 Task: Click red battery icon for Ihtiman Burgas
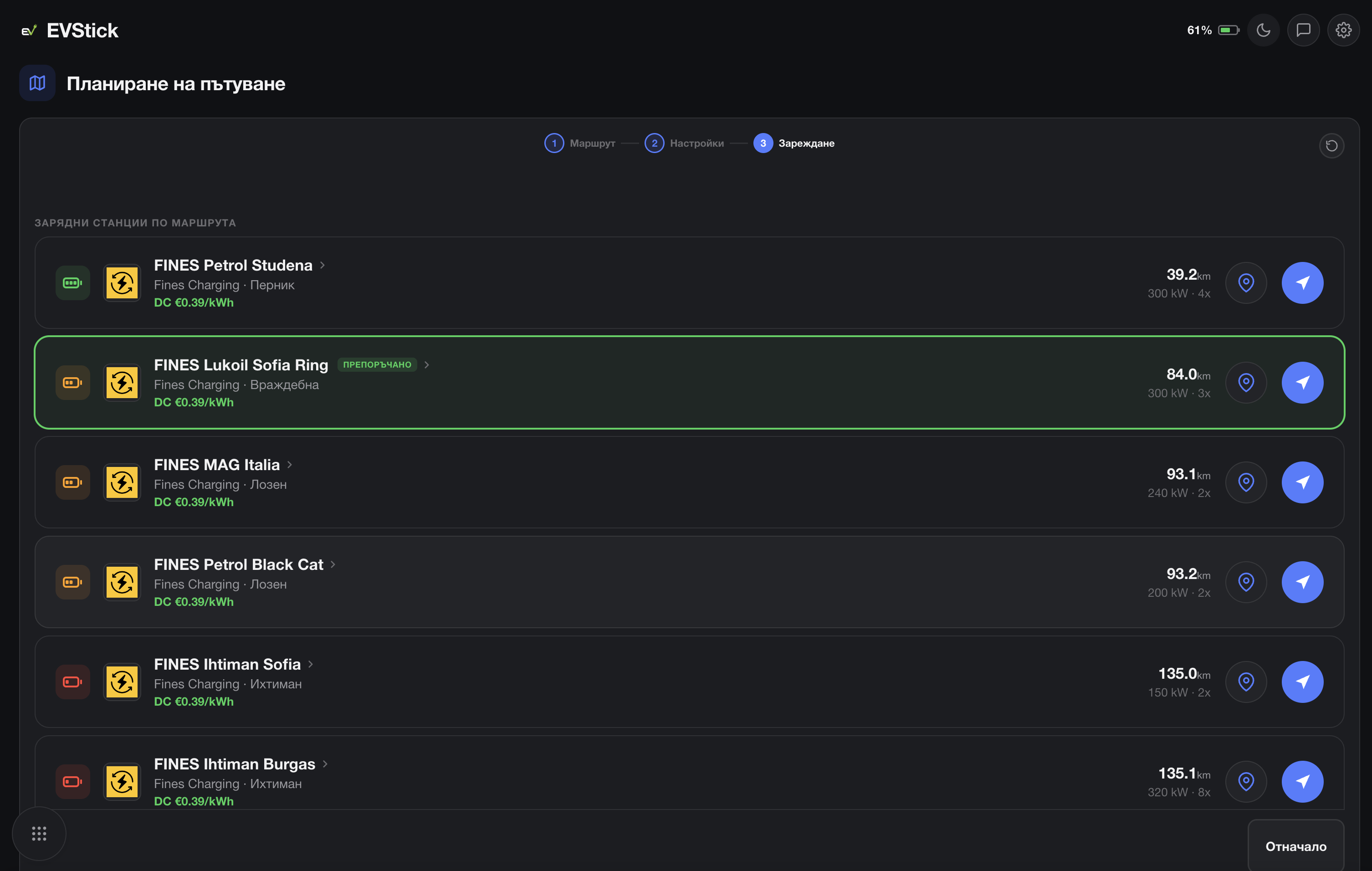point(72,782)
